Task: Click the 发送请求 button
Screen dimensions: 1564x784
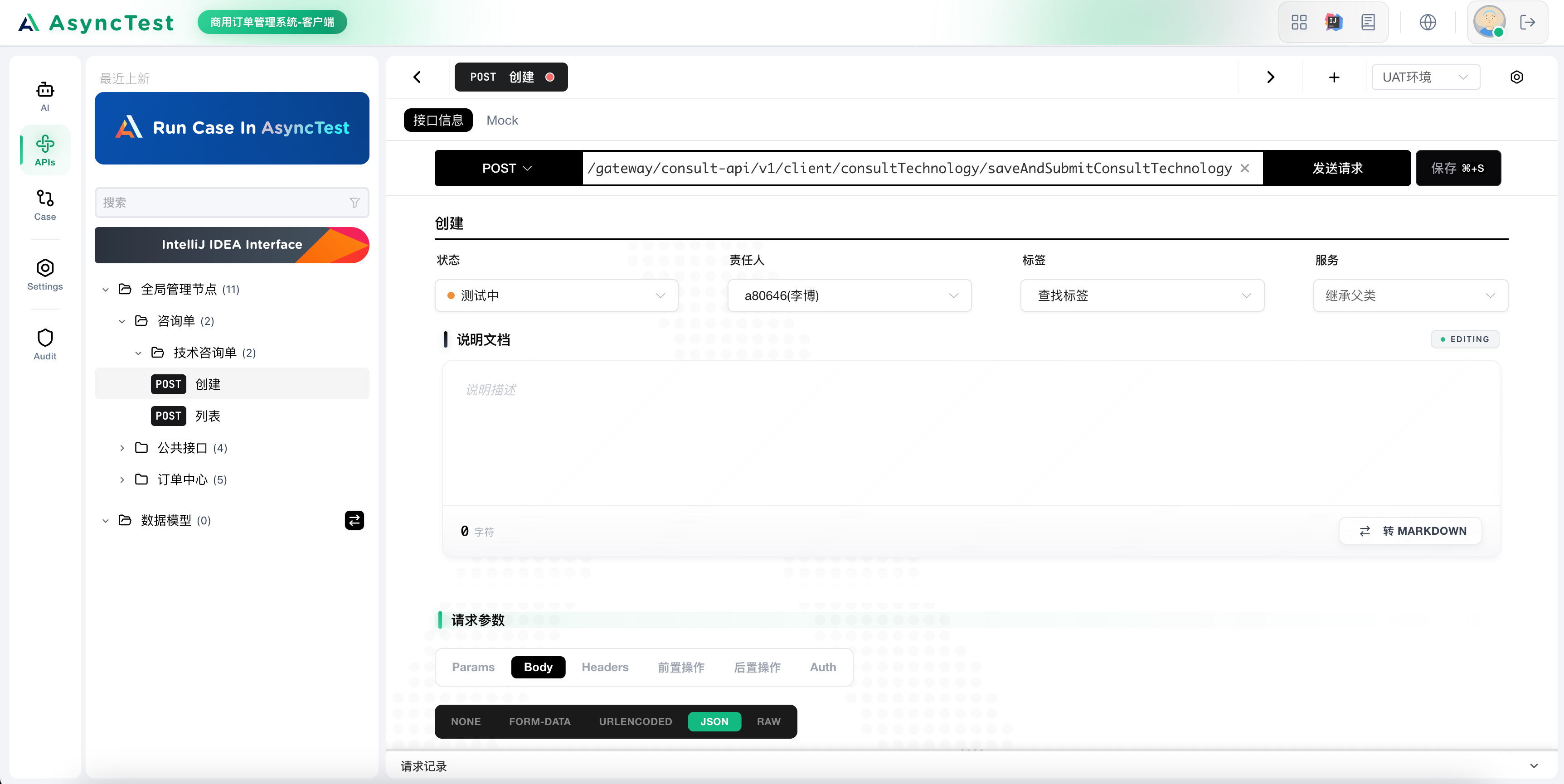Action: tap(1338, 168)
